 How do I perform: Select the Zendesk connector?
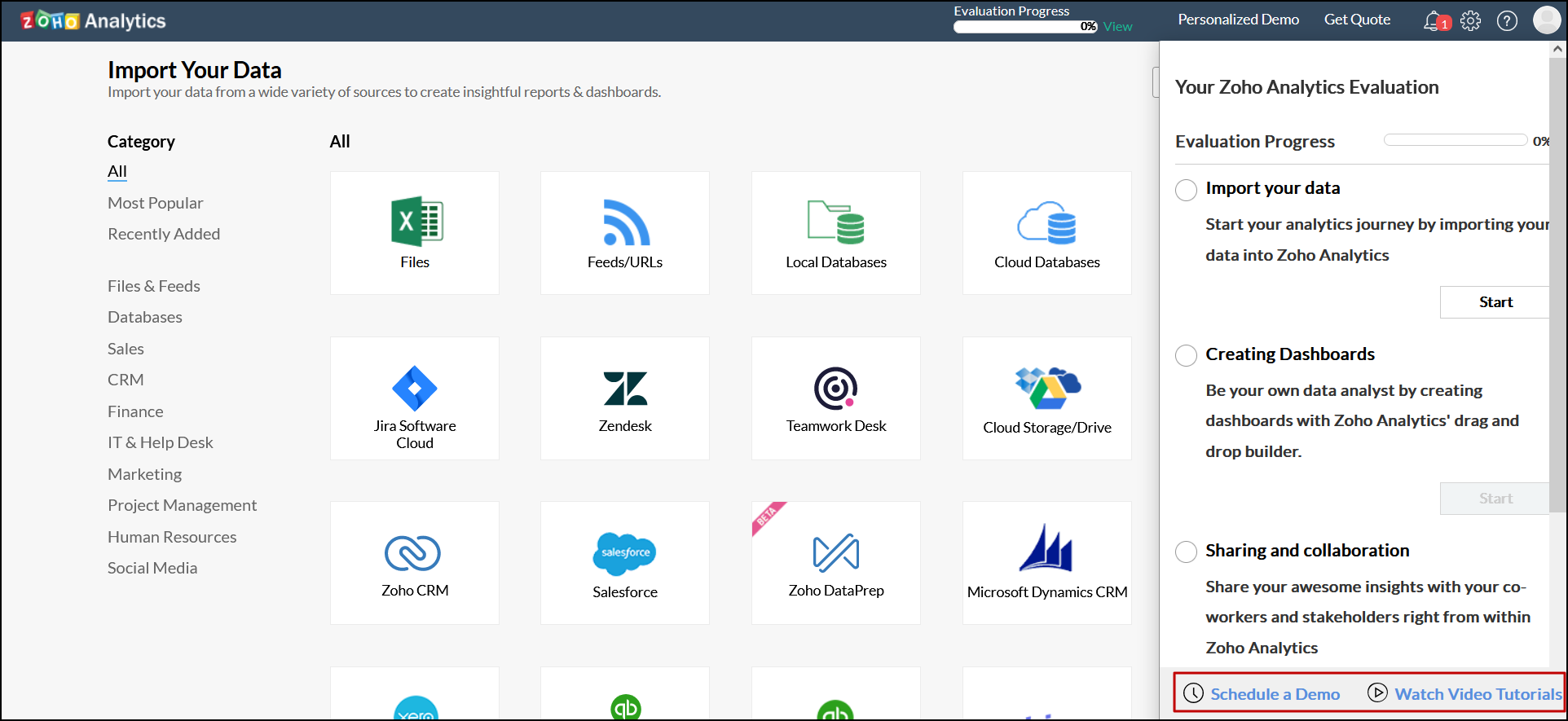click(x=625, y=398)
